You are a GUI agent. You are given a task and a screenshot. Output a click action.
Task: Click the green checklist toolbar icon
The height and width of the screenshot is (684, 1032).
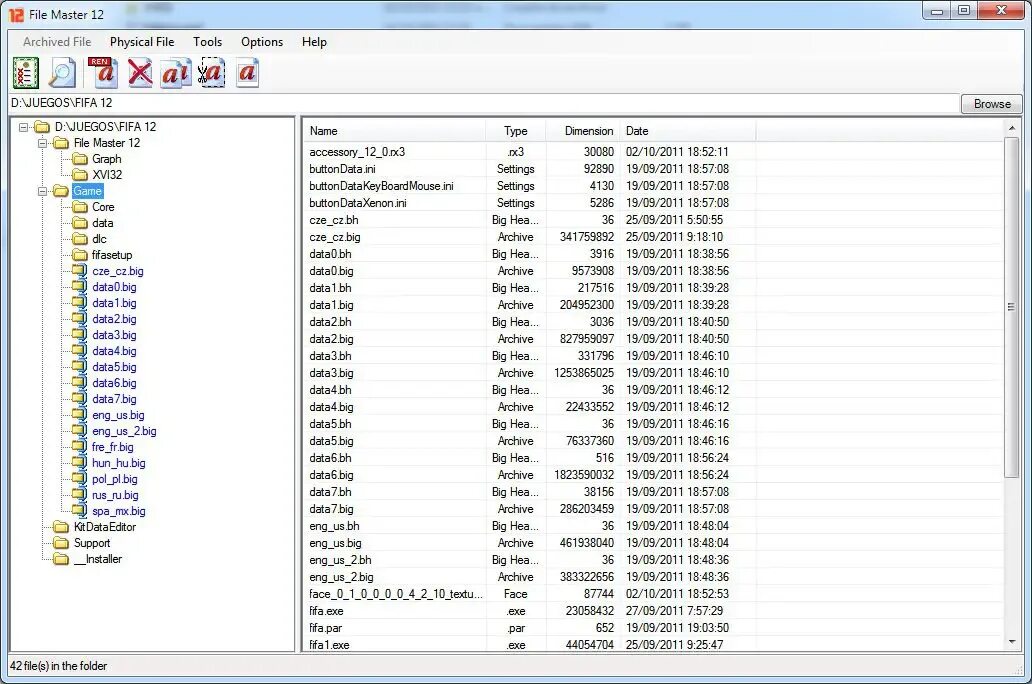(26, 72)
